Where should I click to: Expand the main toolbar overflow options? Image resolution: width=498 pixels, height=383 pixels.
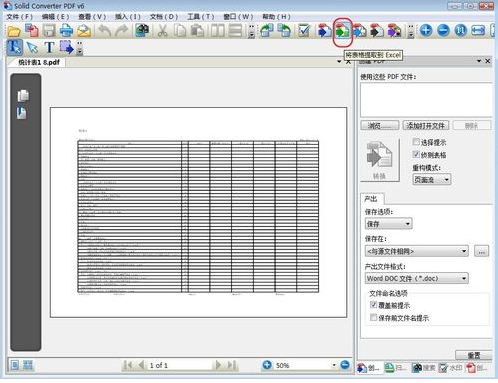[x=252, y=31]
